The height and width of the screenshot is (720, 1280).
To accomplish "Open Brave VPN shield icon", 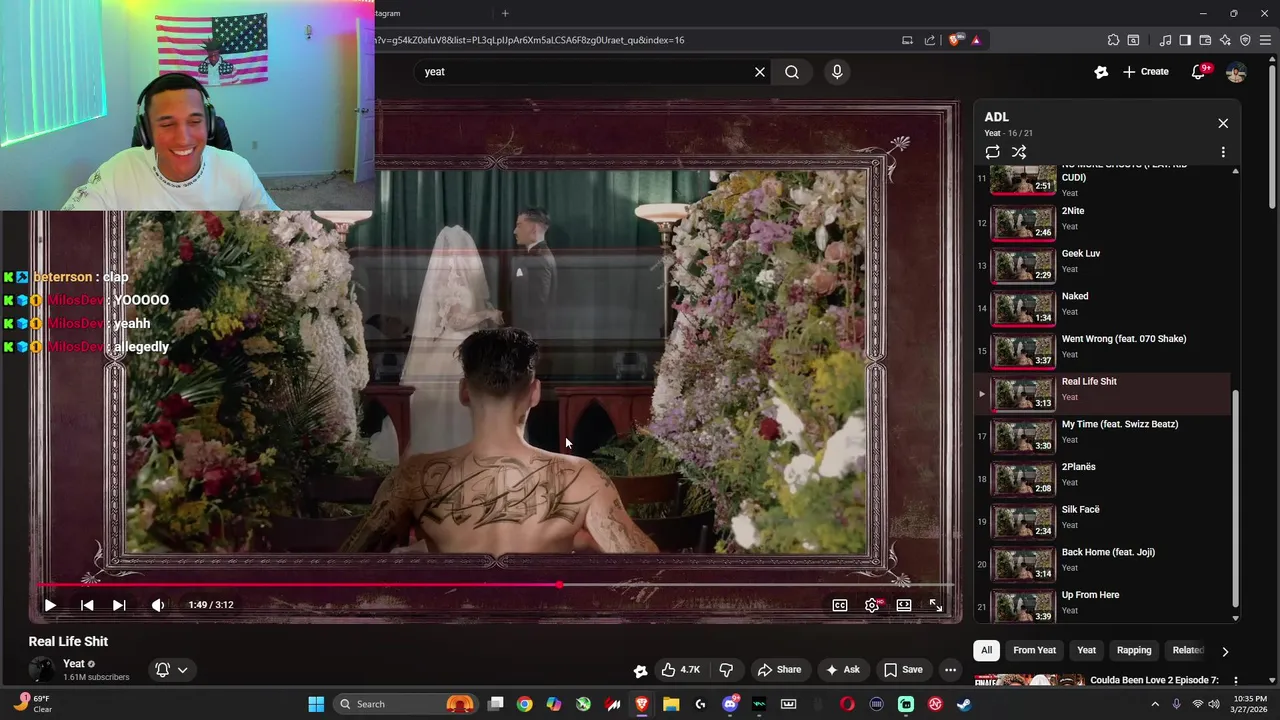I will tap(1245, 40).
